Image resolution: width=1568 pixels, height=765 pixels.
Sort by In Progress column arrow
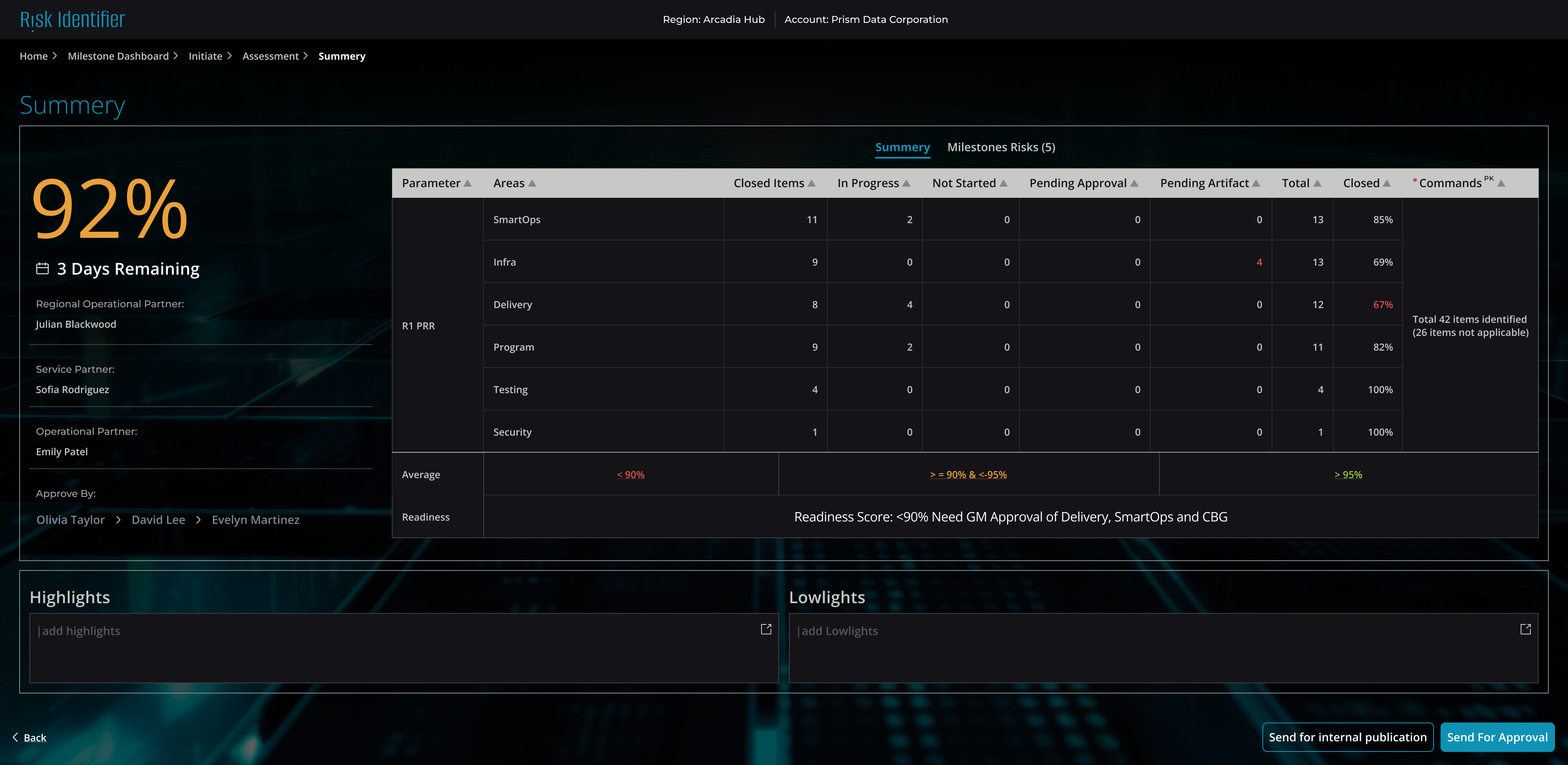pyautogui.click(x=906, y=183)
